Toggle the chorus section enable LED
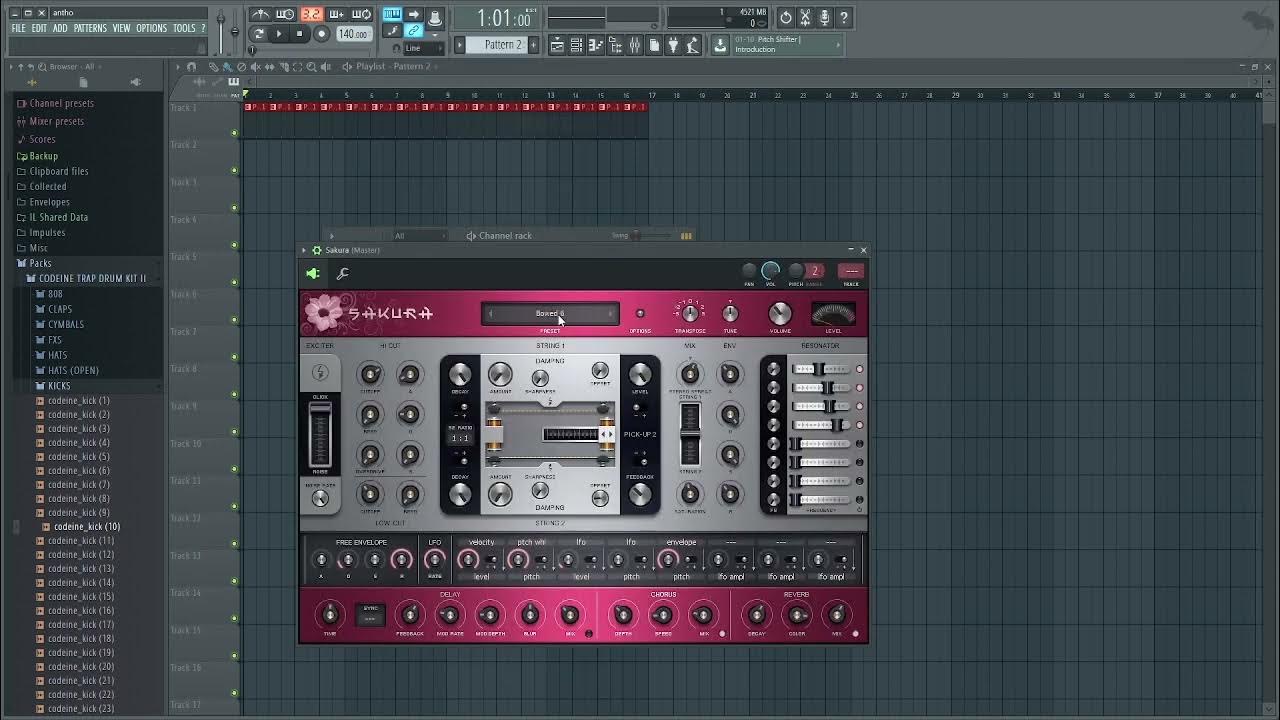Image resolution: width=1280 pixels, height=720 pixels. [x=722, y=634]
